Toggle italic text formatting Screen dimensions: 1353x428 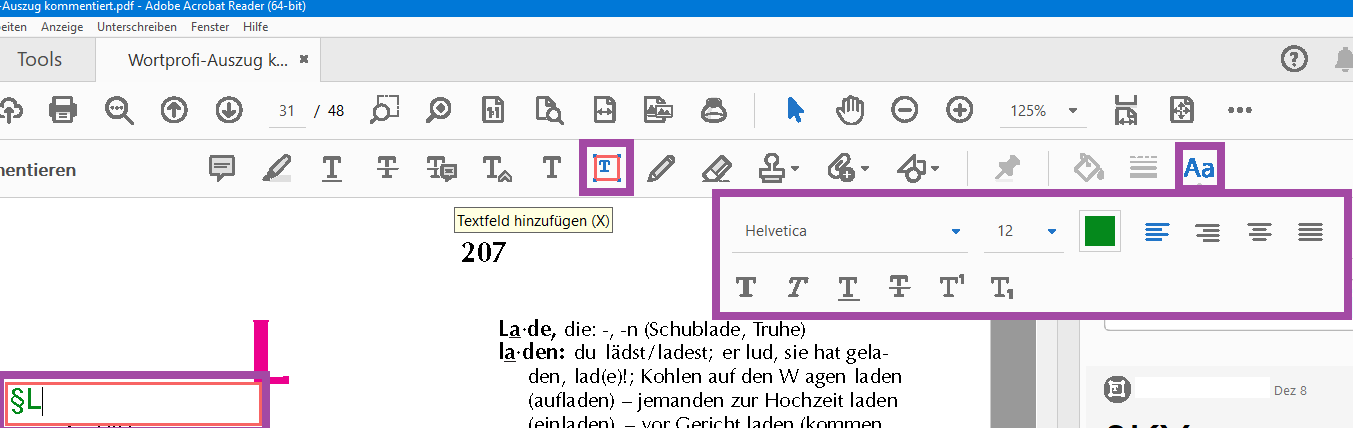tap(797, 288)
